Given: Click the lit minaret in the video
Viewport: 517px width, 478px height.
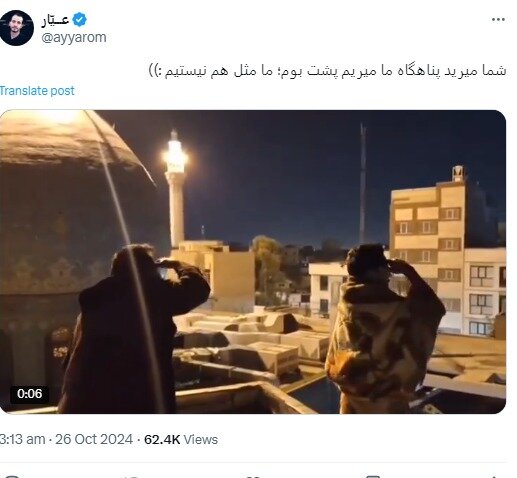Looking at the screenshot, I should [x=175, y=188].
